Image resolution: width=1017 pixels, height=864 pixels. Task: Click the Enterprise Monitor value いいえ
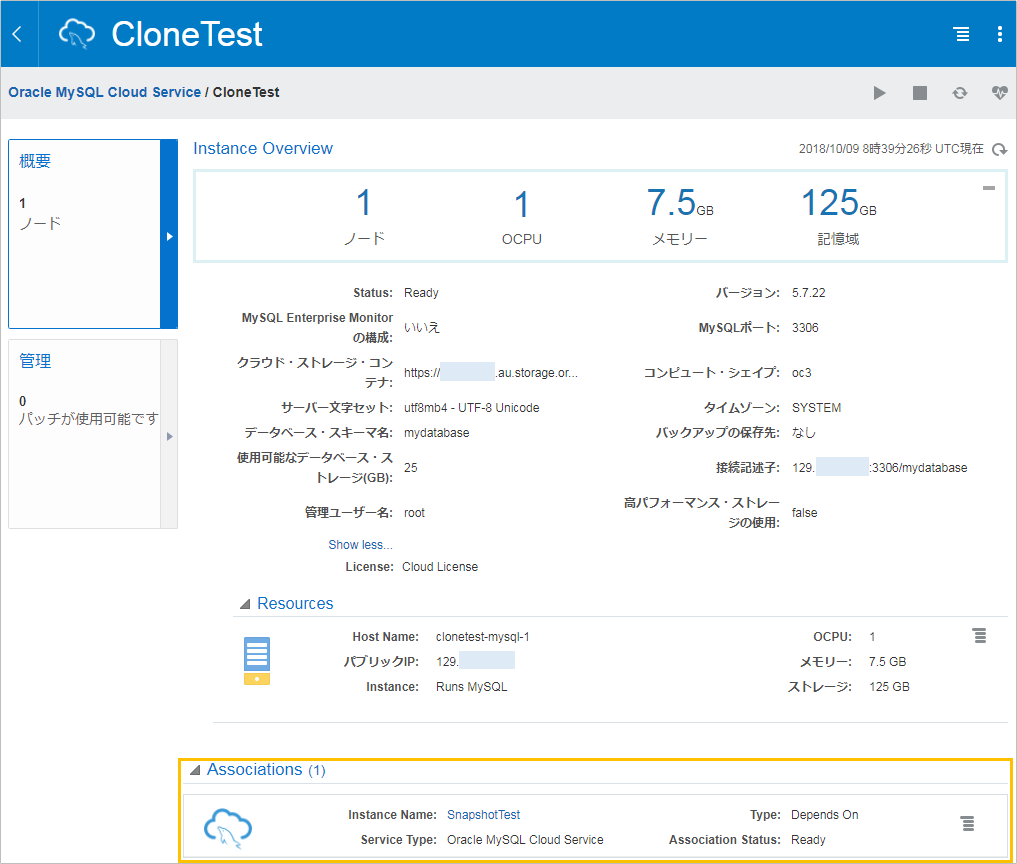pyautogui.click(x=422, y=328)
